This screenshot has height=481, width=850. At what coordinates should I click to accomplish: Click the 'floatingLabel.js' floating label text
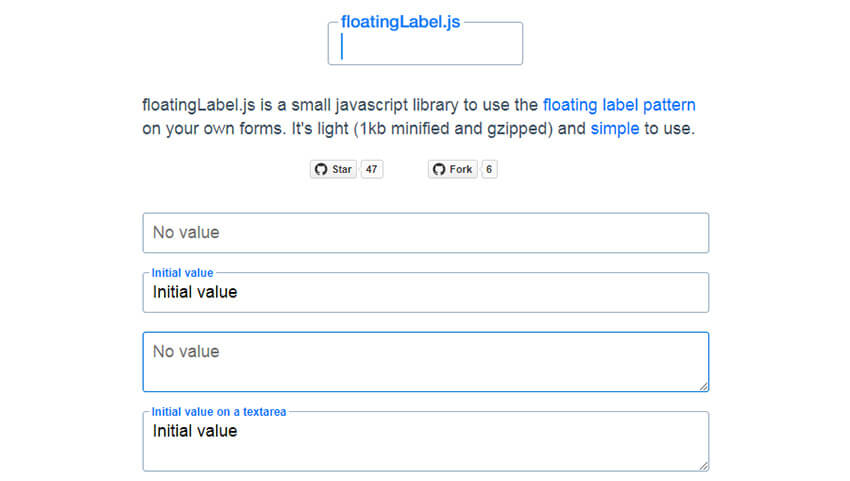tap(400, 22)
